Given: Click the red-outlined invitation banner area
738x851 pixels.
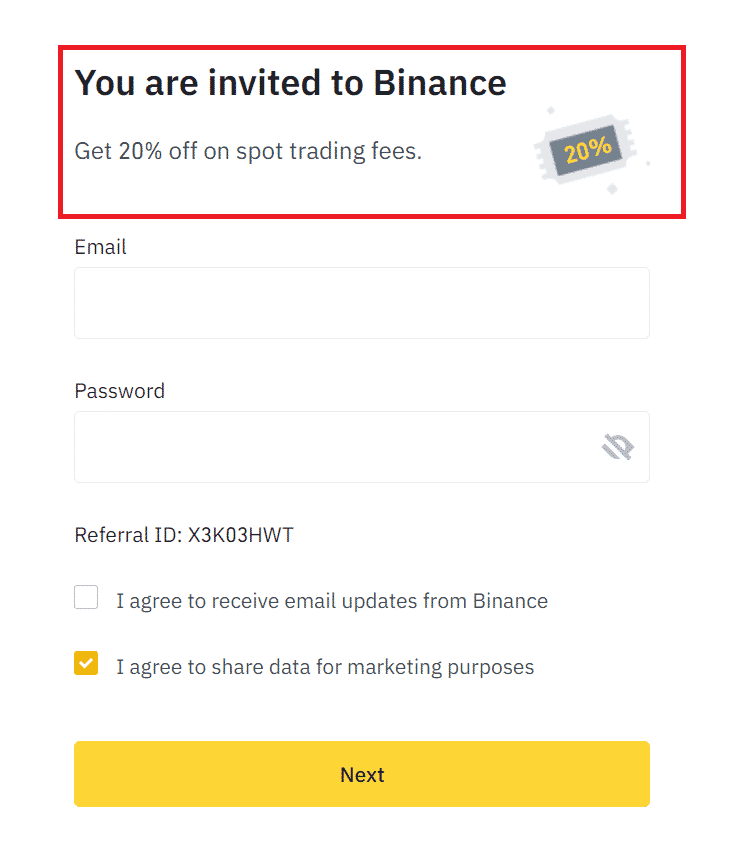Looking at the screenshot, I should [370, 131].
